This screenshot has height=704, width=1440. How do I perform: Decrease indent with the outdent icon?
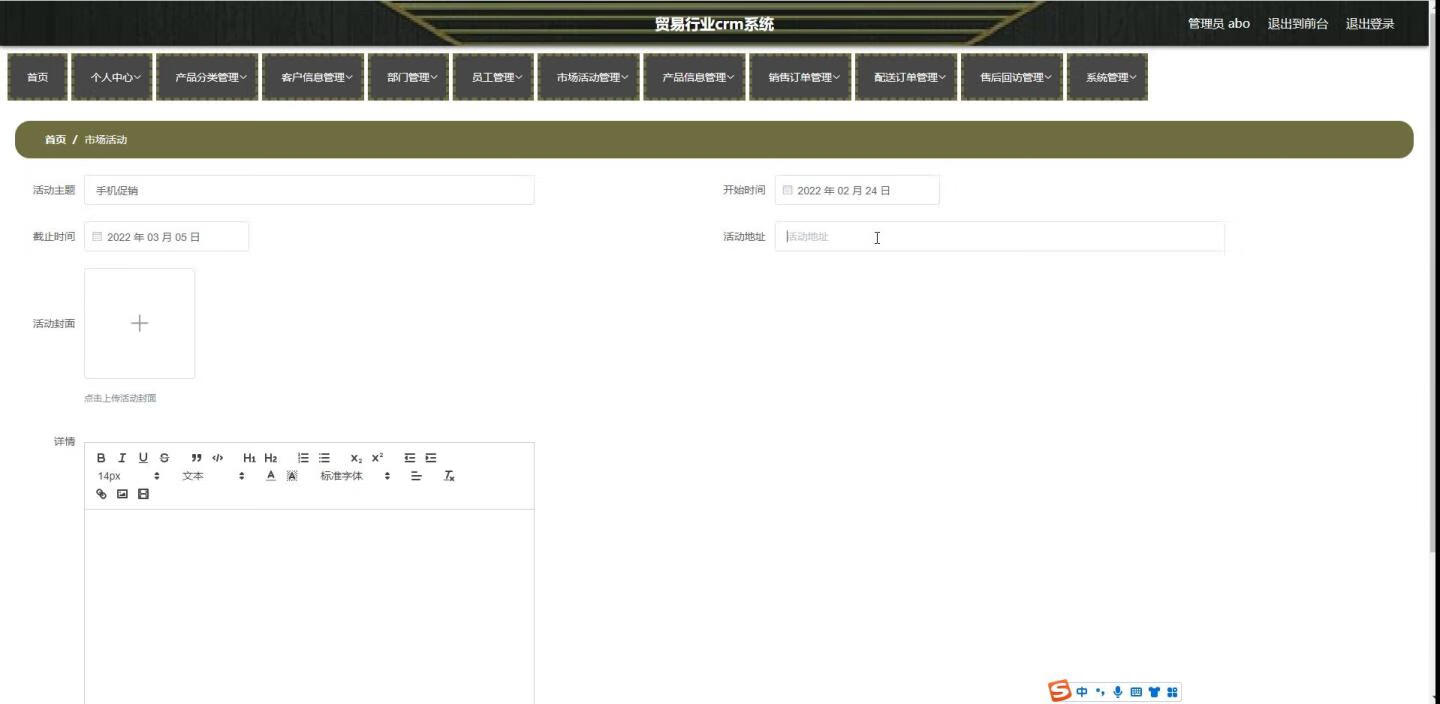pos(410,458)
